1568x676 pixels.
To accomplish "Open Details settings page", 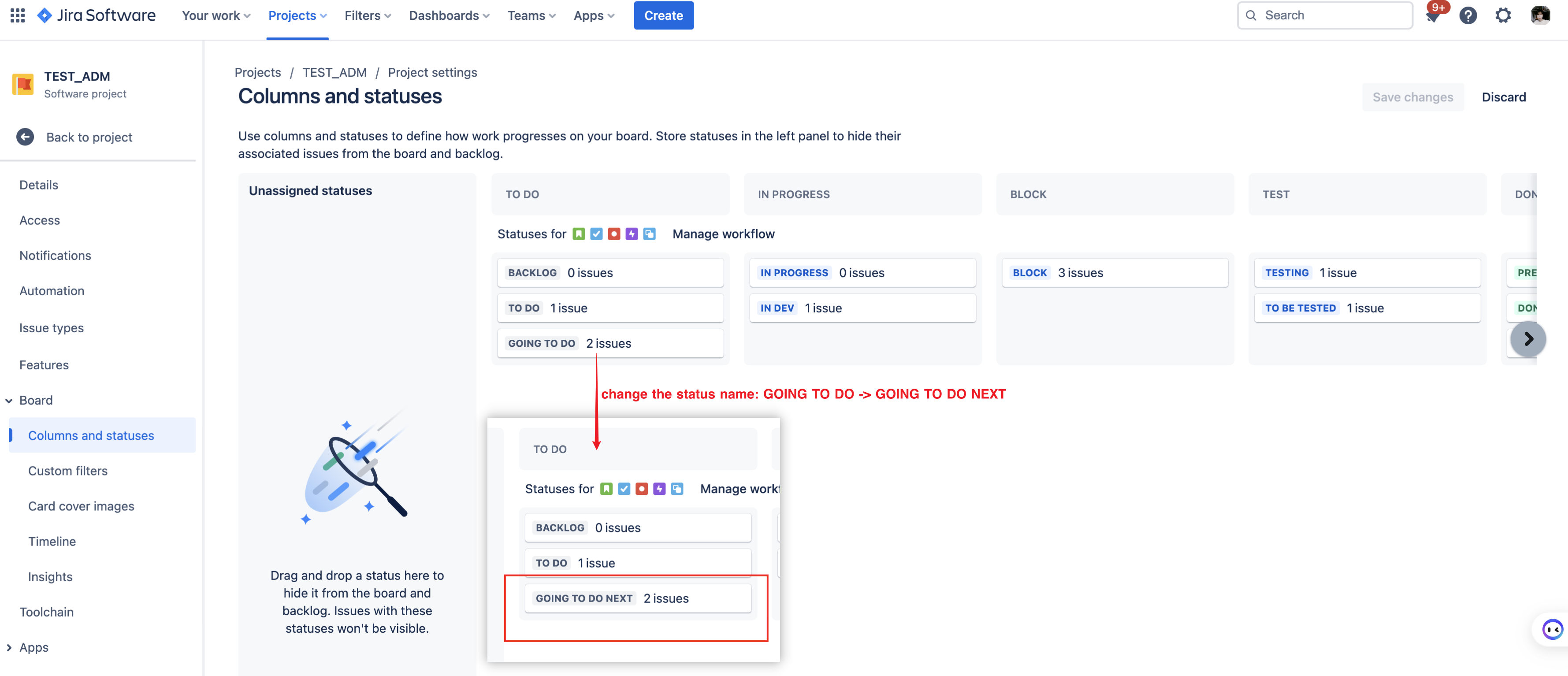I will 39,185.
